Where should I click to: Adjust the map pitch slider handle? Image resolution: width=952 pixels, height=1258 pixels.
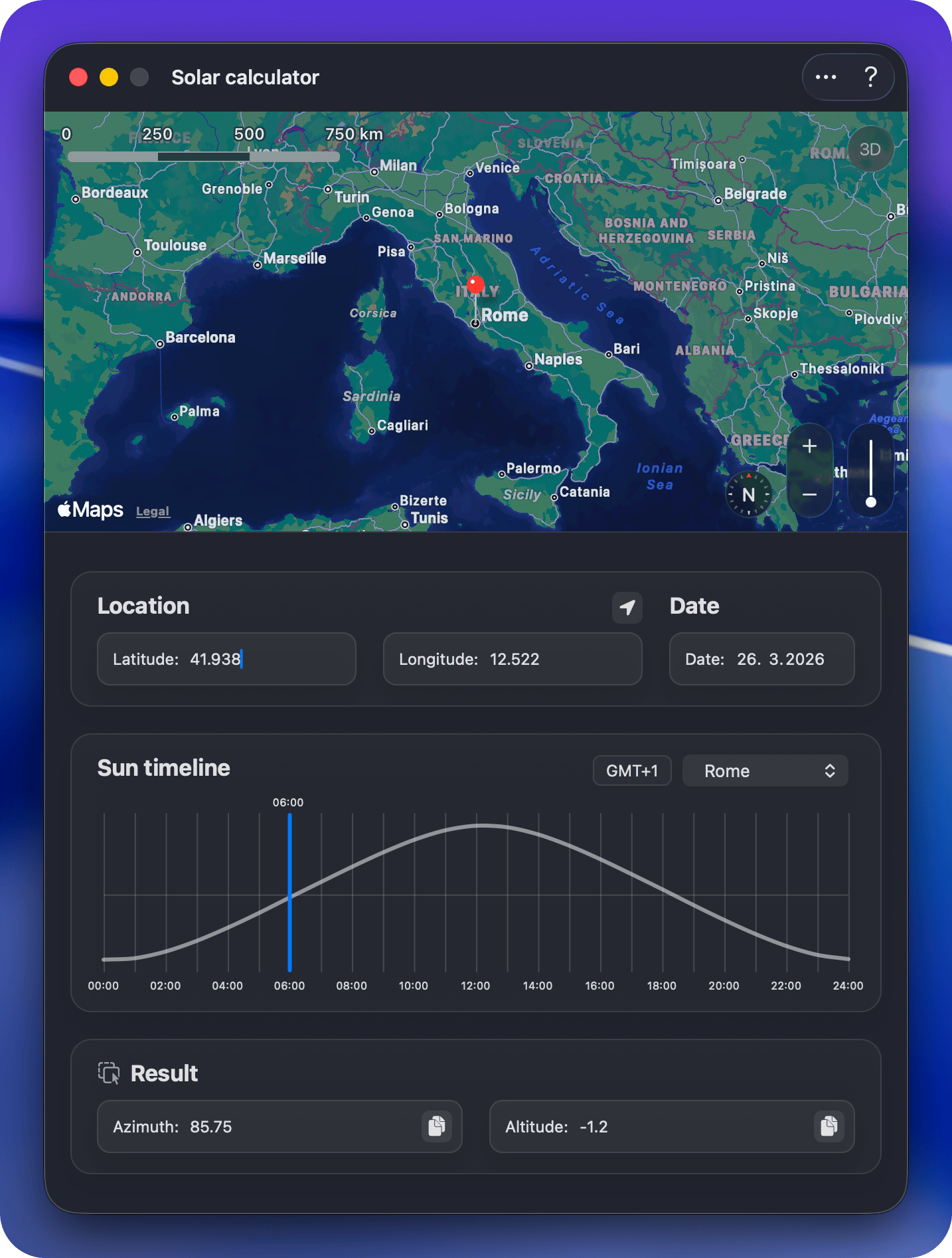pos(871,502)
